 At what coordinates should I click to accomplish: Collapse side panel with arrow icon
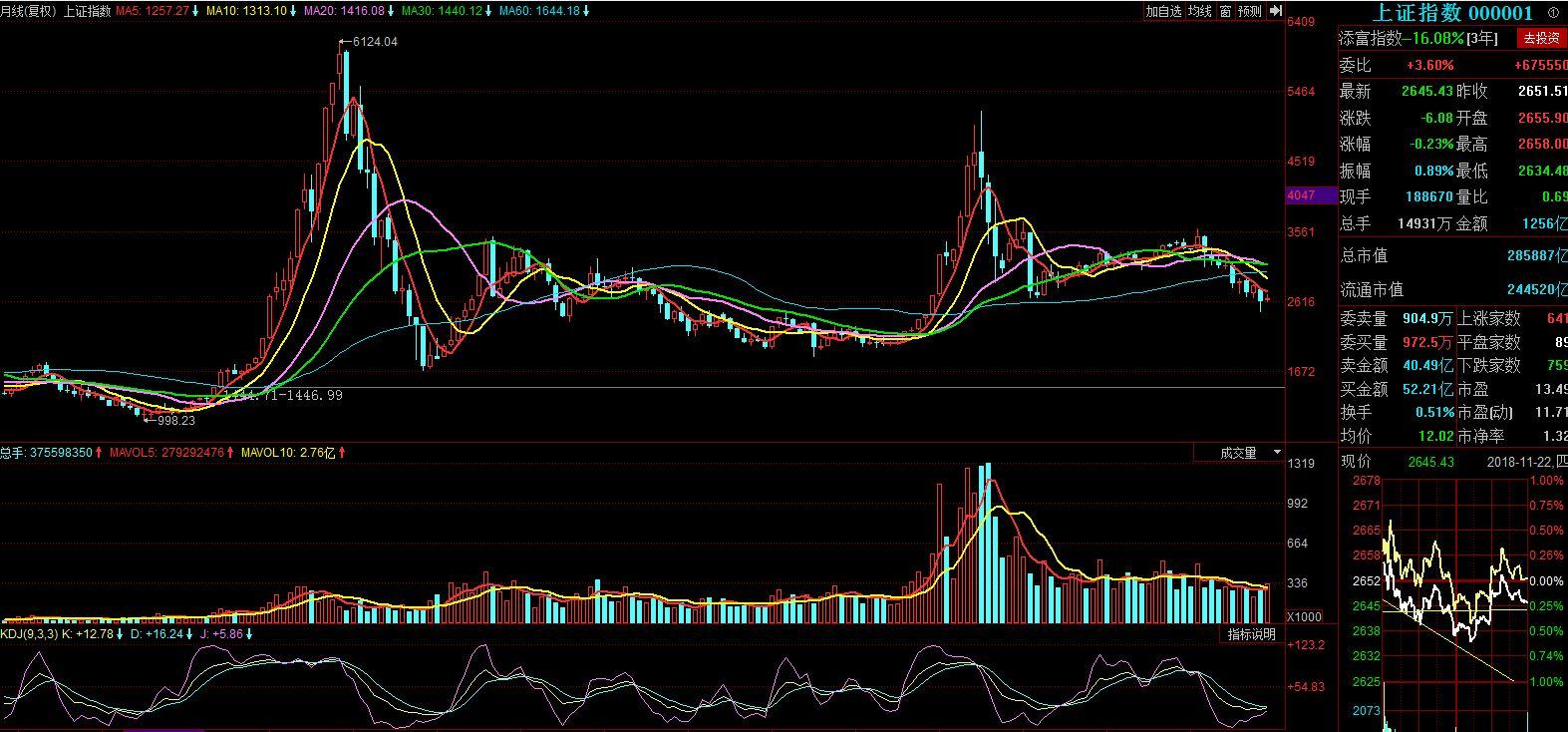click(x=1276, y=11)
